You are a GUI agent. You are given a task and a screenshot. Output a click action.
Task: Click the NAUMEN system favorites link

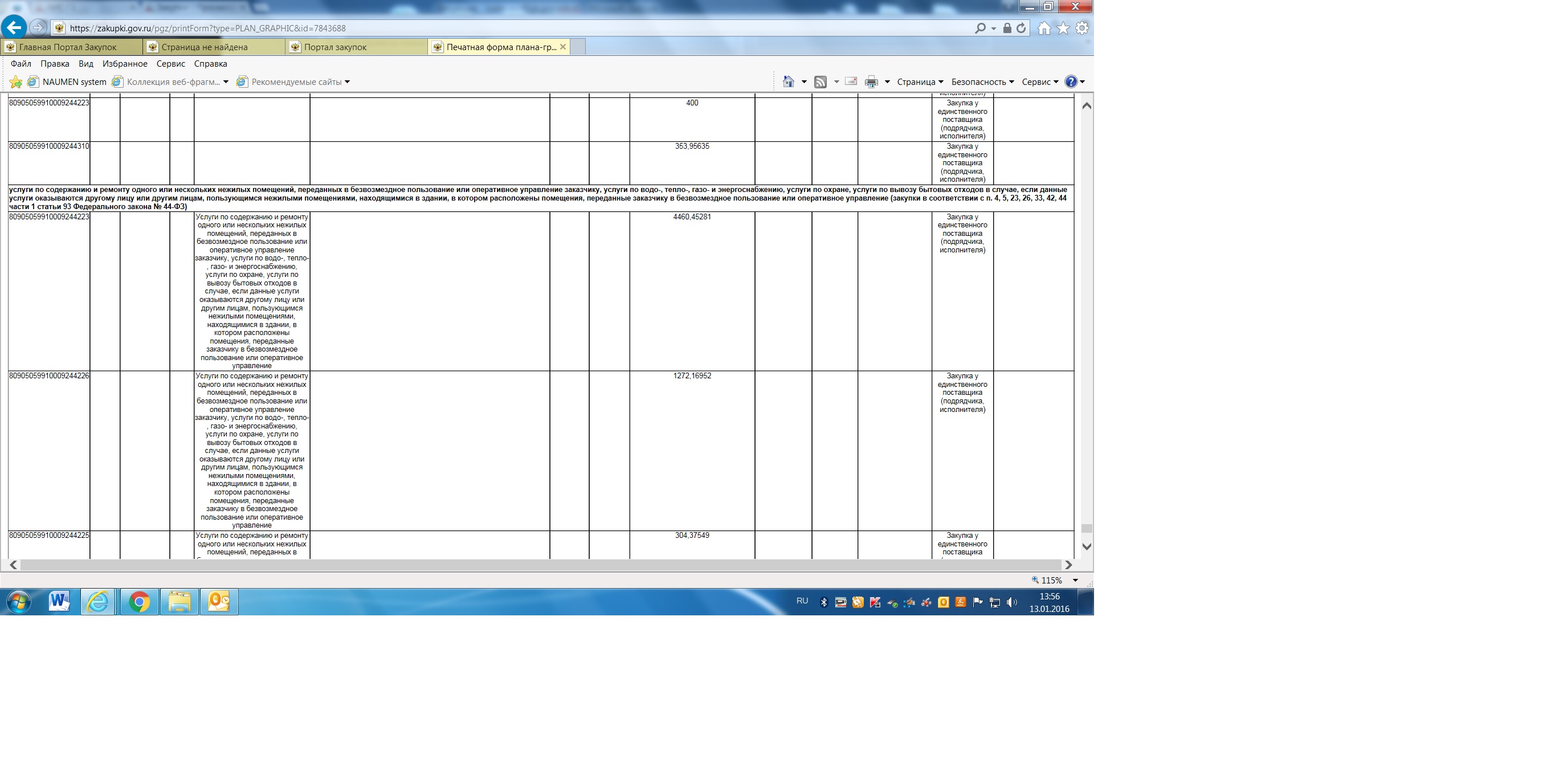(x=74, y=82)
